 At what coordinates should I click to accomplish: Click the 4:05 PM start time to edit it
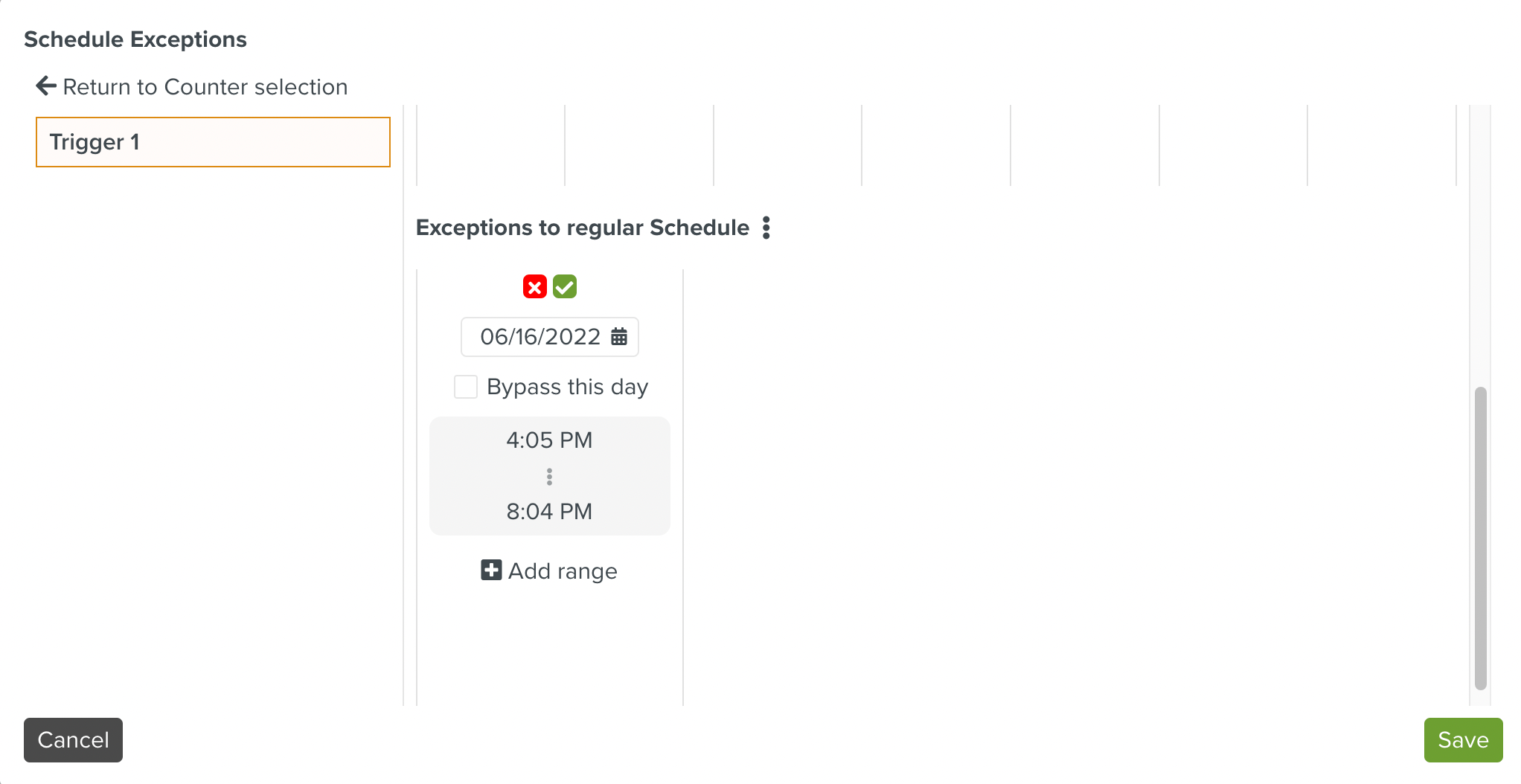549,440
